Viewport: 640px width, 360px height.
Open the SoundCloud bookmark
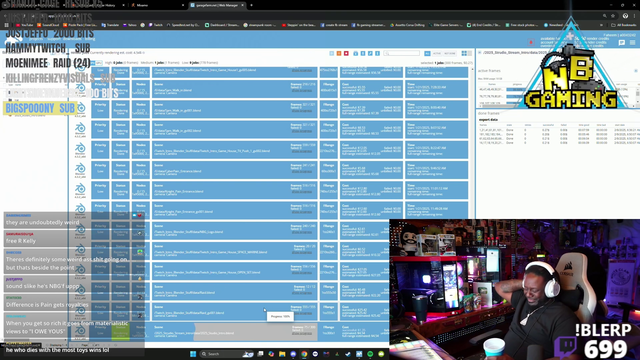[x=48, y=25]
